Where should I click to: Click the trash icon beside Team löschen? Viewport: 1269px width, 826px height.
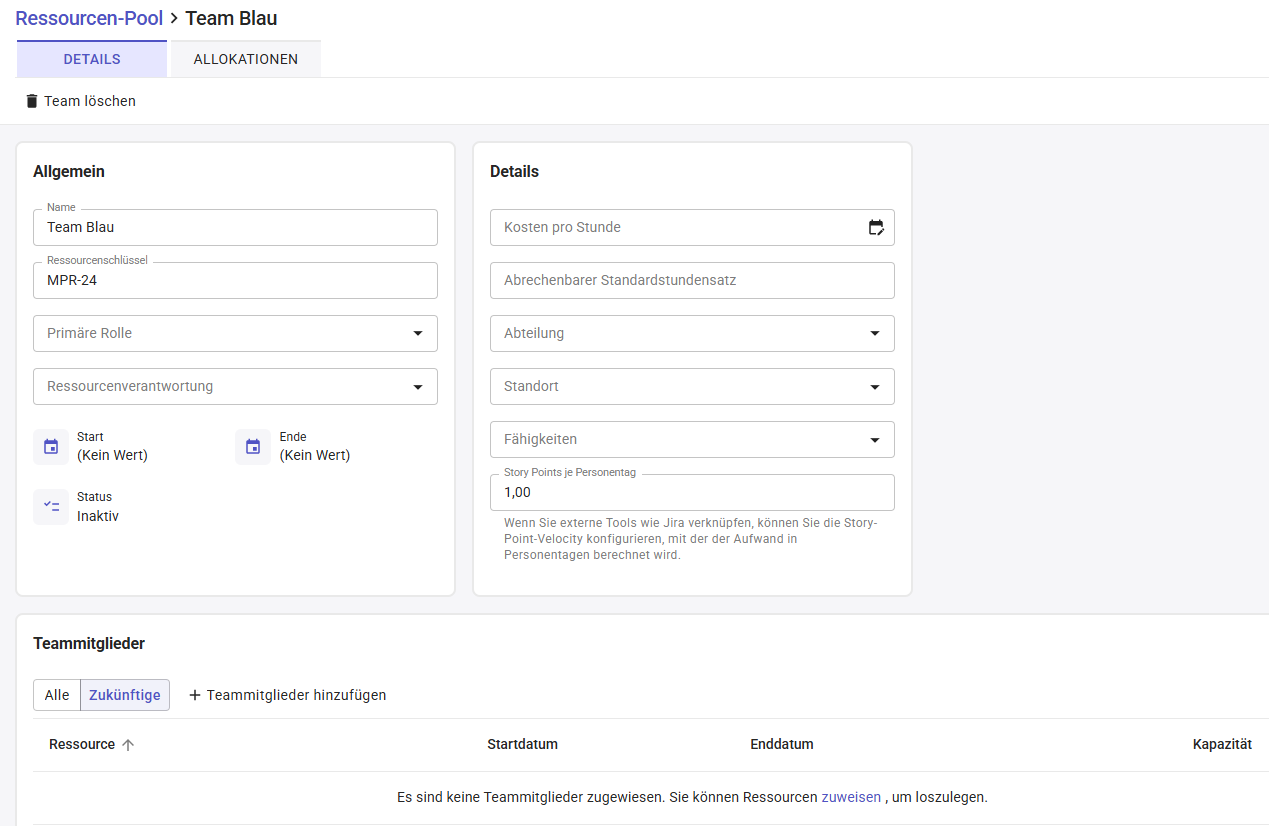[x=32, y=101]
